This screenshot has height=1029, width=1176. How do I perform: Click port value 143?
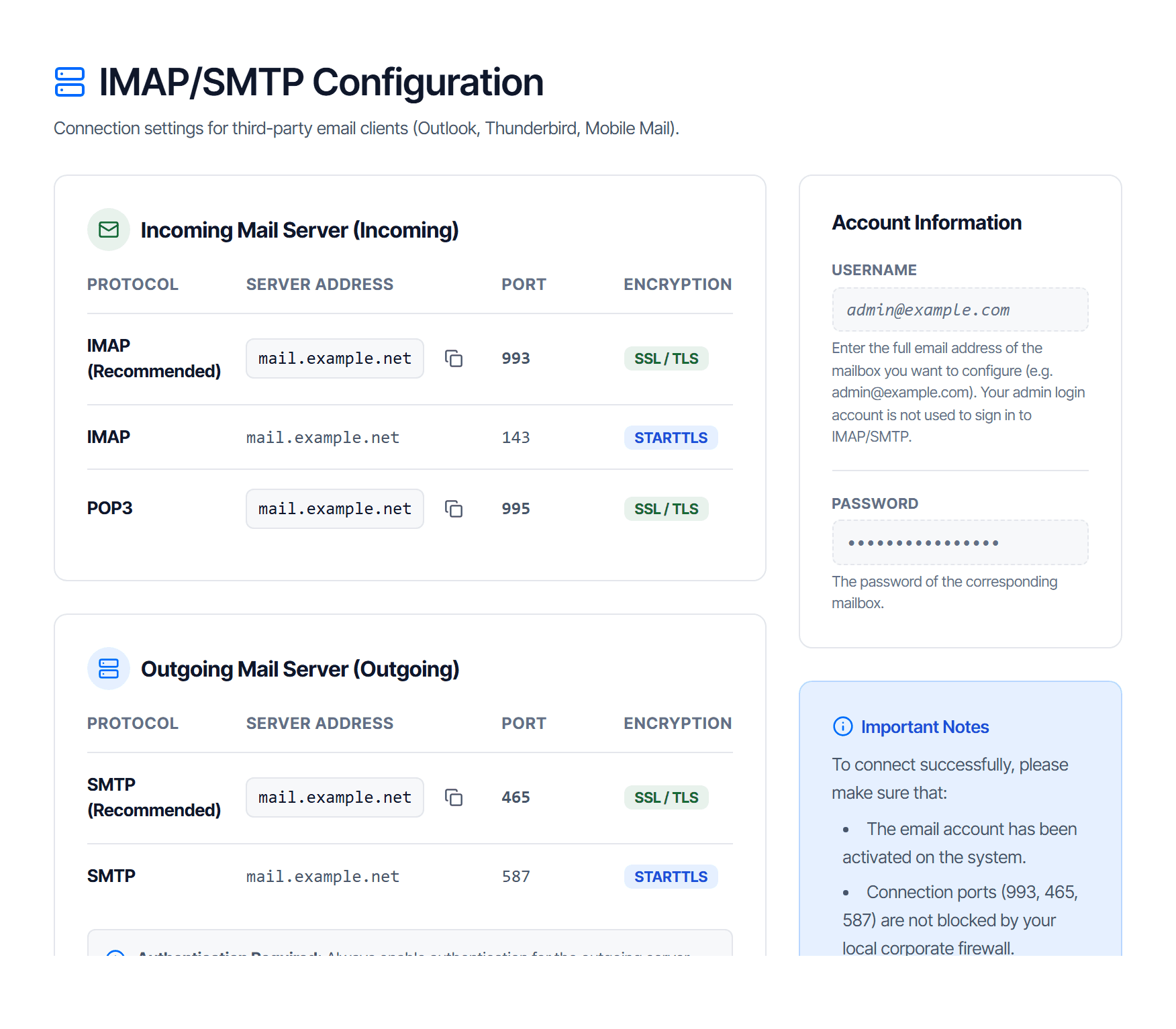coord(516,438)
